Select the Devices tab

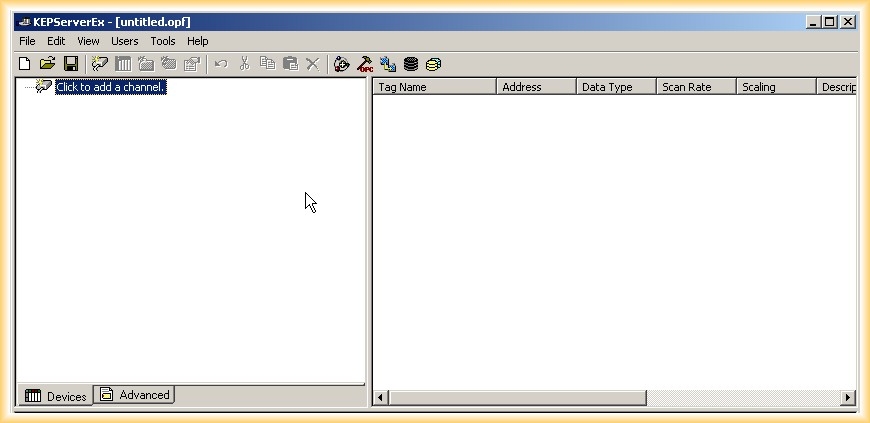(56, 396)
